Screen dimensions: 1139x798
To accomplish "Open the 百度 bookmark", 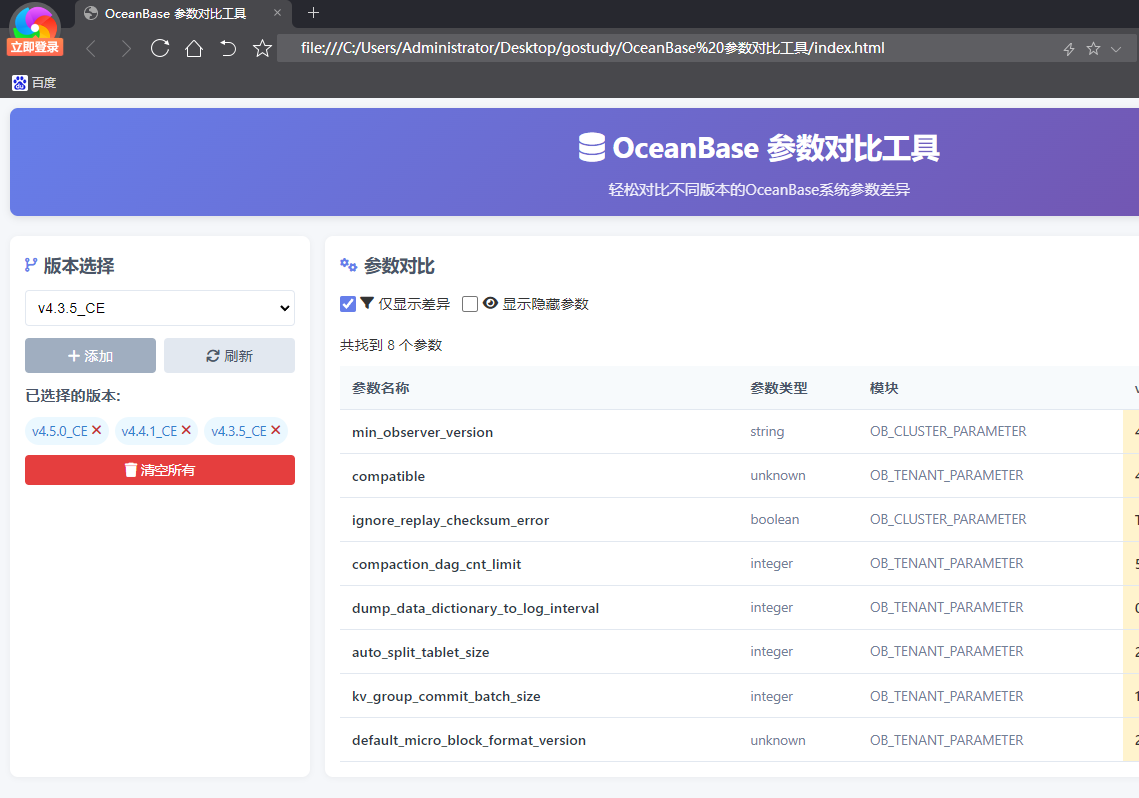I will pyautogui.click(x=34, y=83).
